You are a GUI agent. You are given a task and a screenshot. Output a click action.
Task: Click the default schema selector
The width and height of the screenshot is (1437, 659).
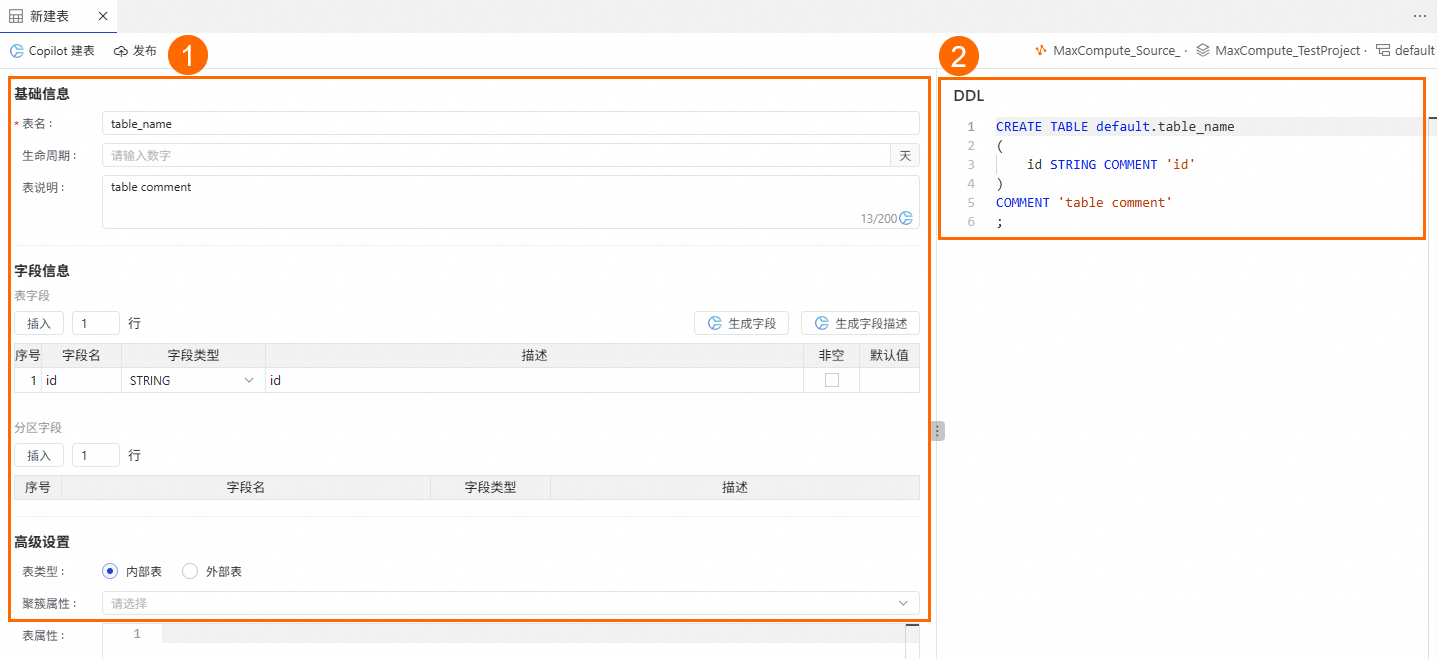click(x=1405, y=51)
